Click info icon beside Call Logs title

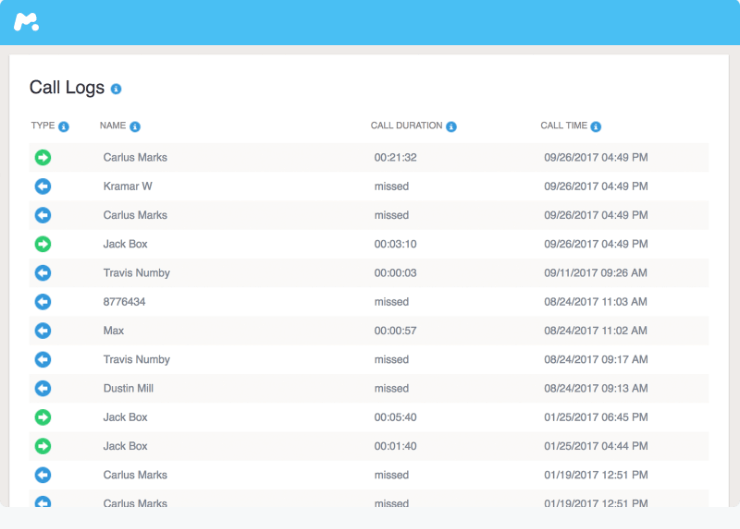116,89
